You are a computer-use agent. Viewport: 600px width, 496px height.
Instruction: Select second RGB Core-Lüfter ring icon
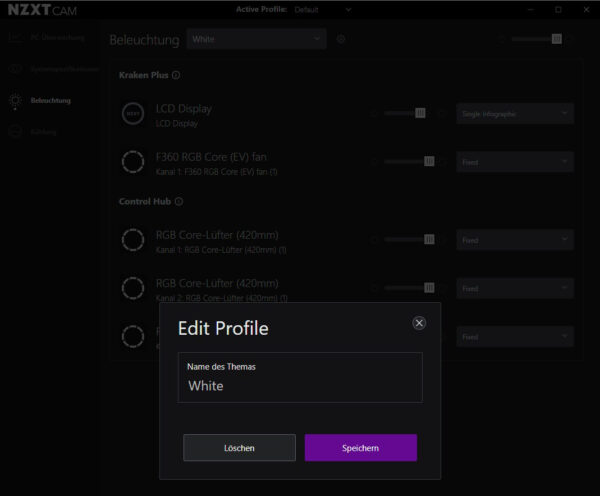pos(133,288)
